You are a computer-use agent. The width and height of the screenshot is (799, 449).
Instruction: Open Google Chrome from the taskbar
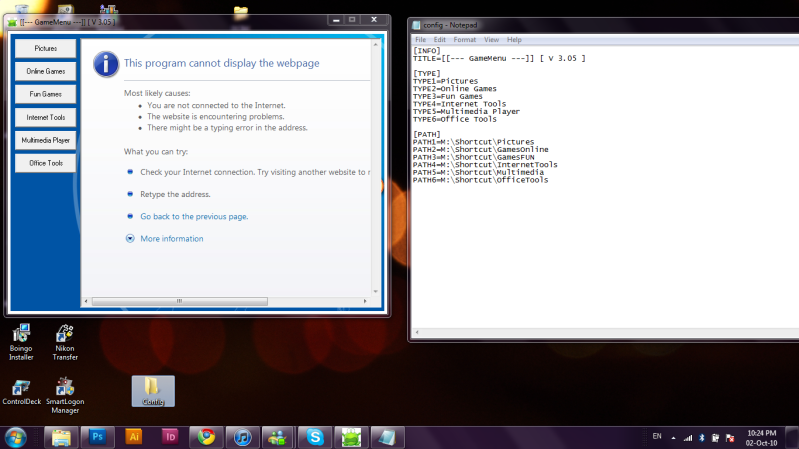point(206,437)
